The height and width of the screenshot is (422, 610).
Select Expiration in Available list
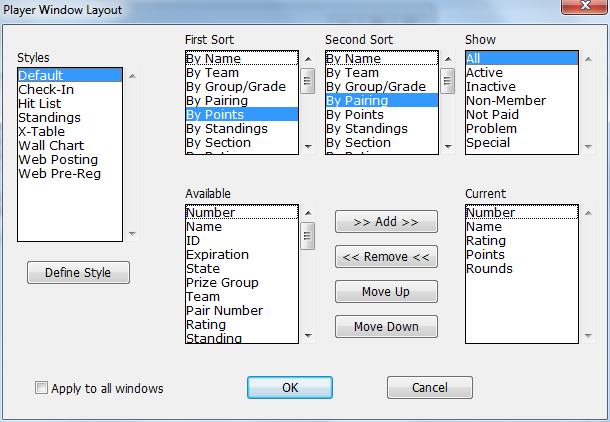pos(217,255)
